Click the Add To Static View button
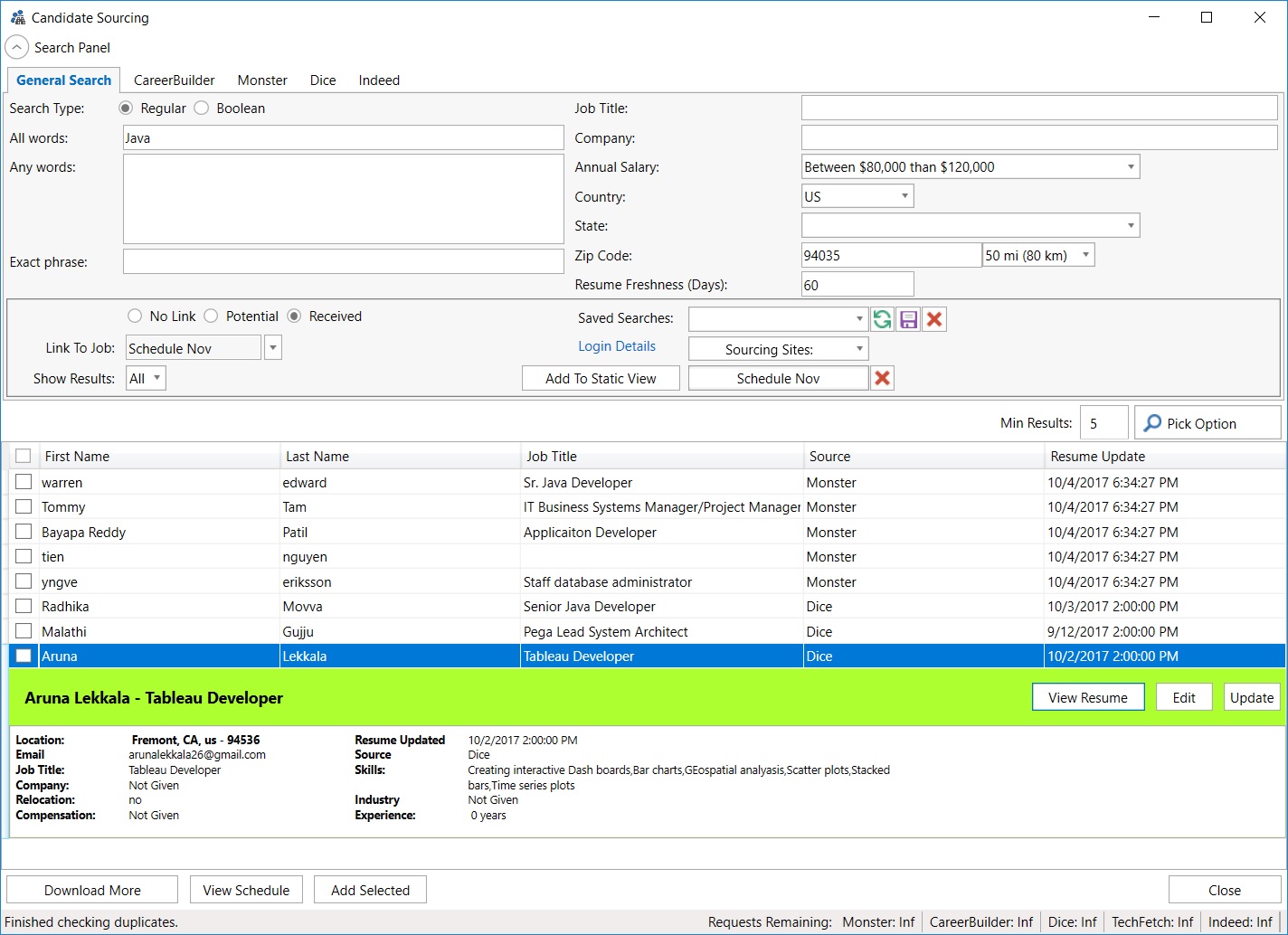The width and height of the screenshot is (1288, 935). point(601,378)
